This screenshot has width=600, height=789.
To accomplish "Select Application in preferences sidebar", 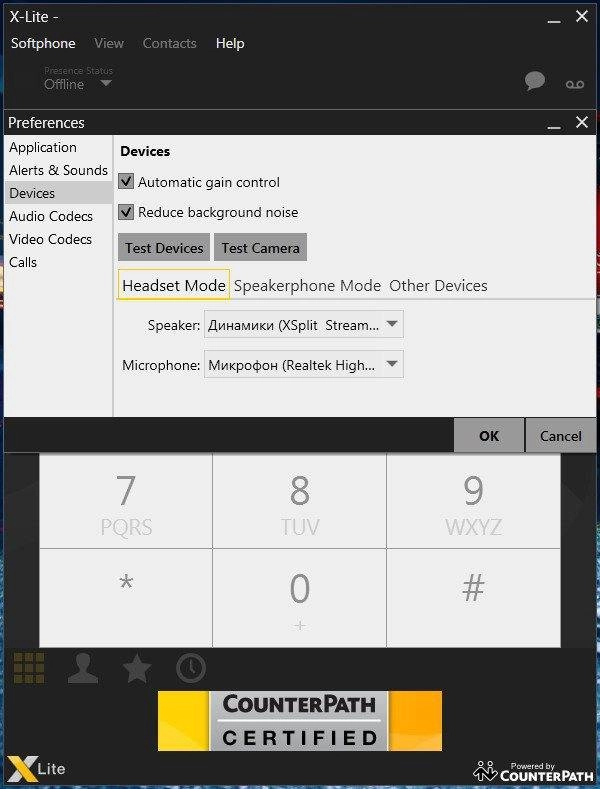I will (x=58, y=147).
